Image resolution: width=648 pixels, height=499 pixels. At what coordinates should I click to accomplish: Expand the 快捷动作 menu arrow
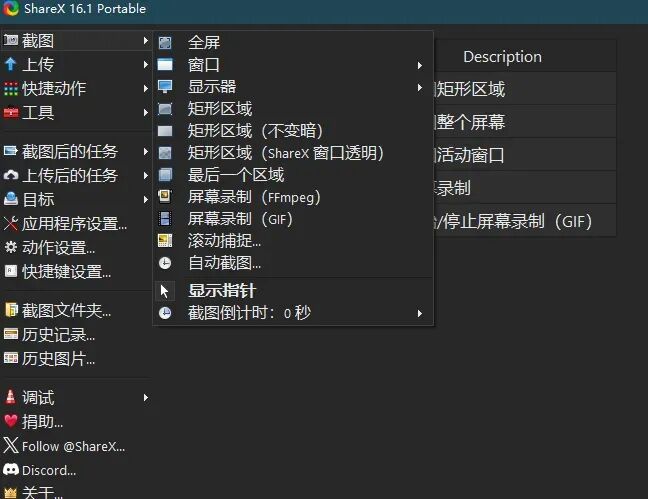pyautogui.click(x=145, y=88)
